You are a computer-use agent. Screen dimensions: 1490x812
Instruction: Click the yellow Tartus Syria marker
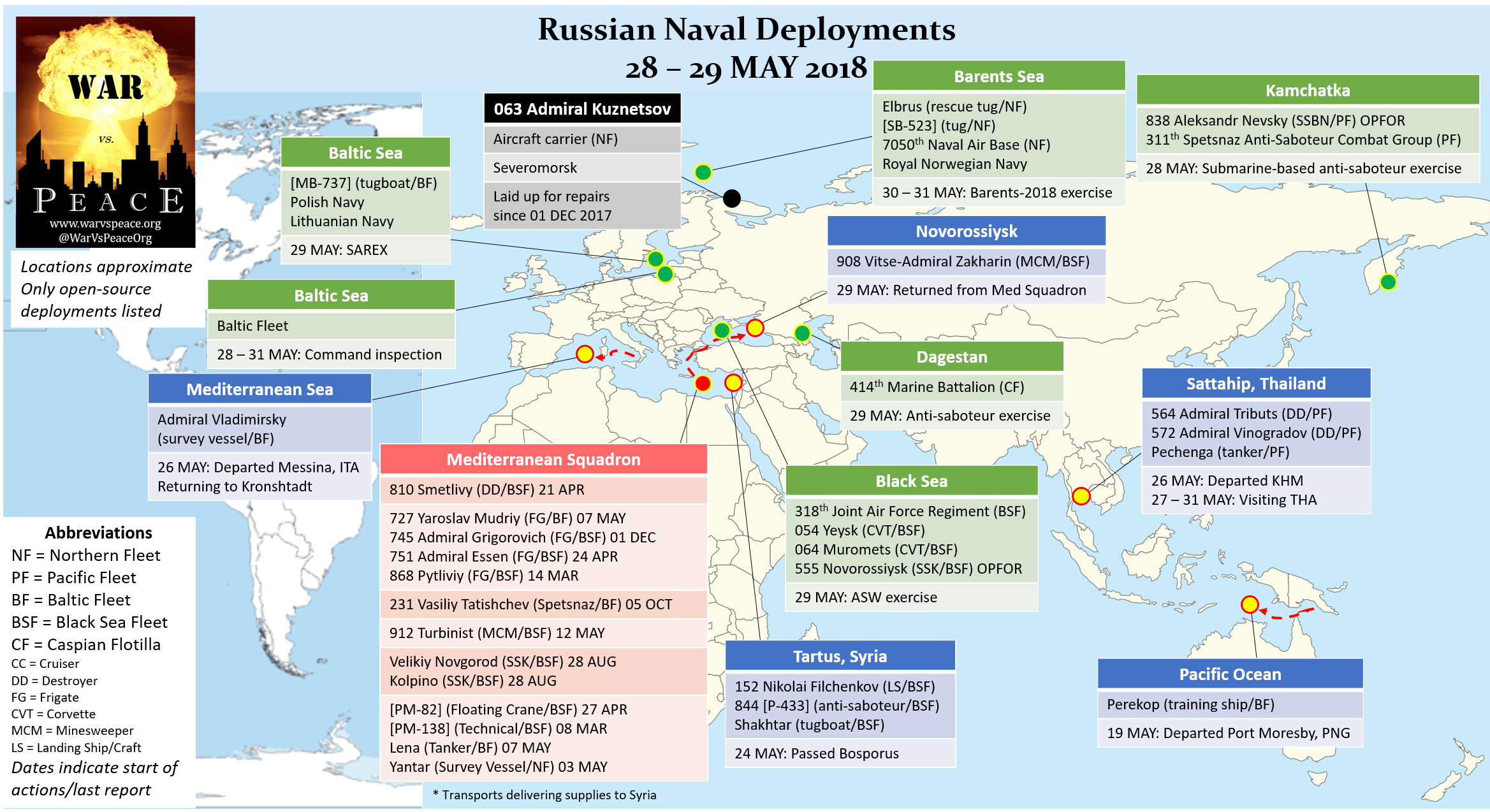733,382
